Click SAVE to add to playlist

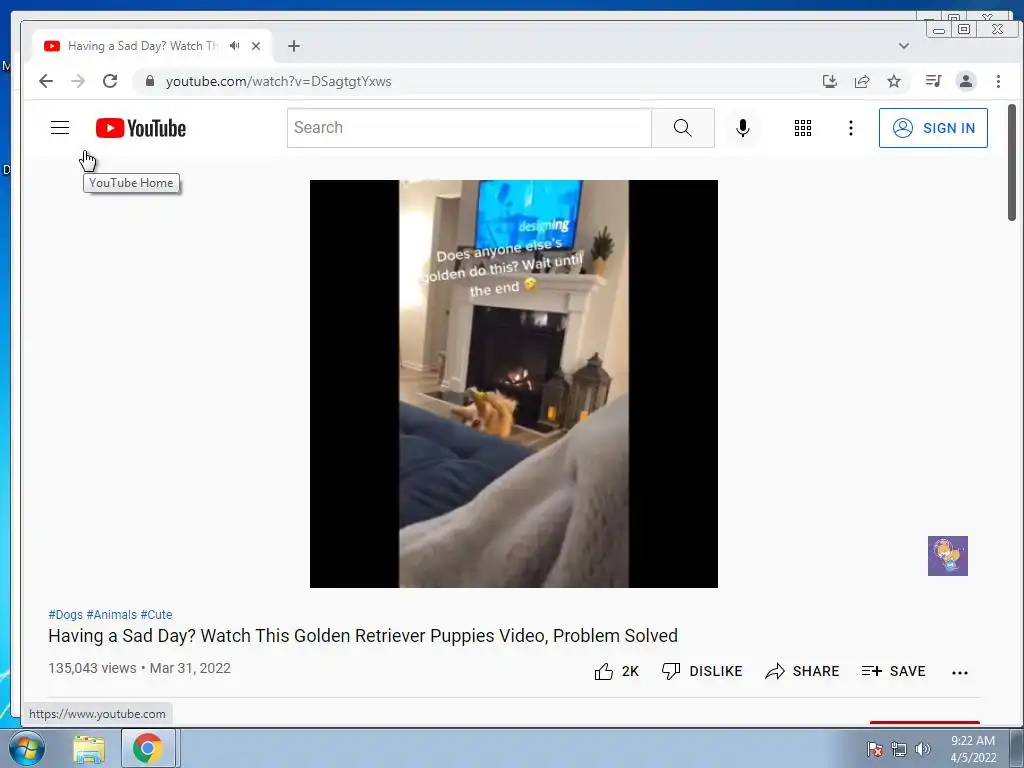click(x=893, y=671)
